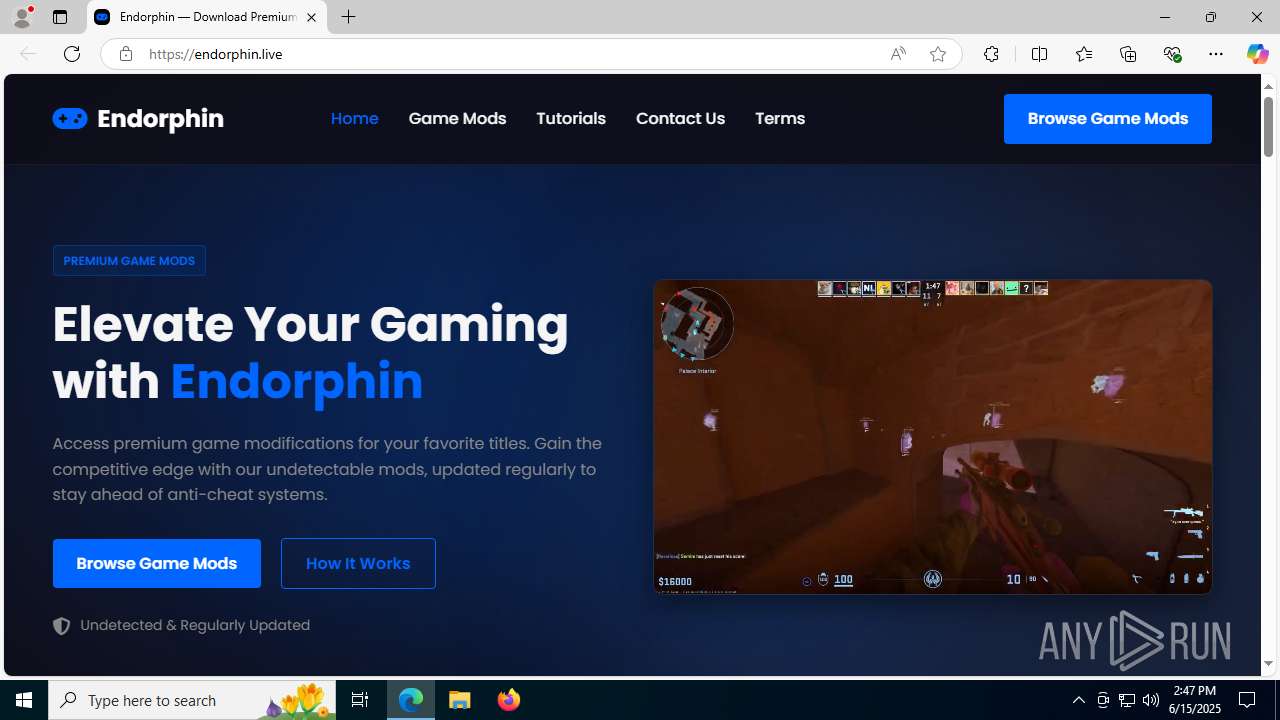Open tab actions menu icon
Viewport: 1280px width, 720px height.
point(60,17)
